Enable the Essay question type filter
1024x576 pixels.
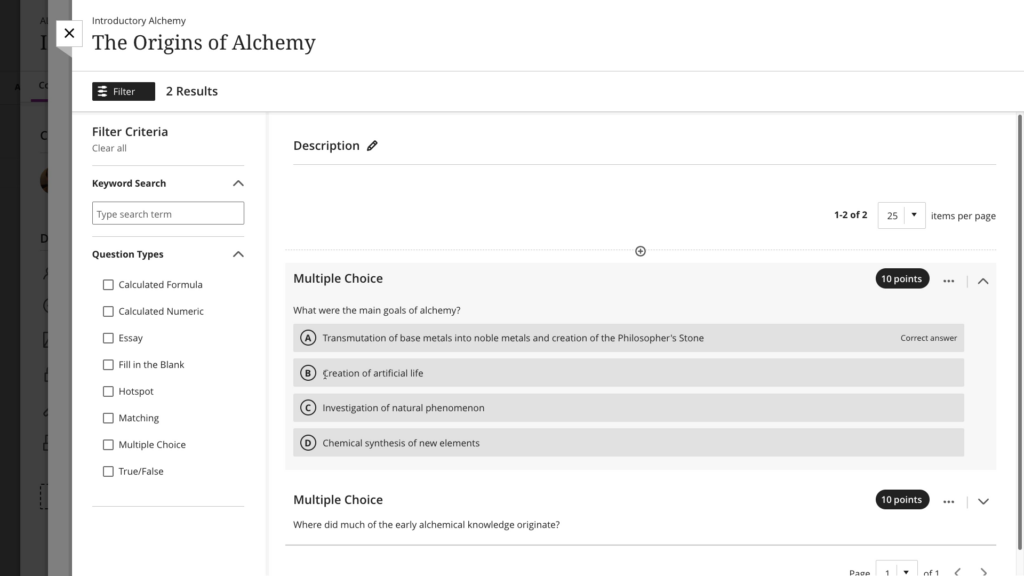tap(108, 338)
